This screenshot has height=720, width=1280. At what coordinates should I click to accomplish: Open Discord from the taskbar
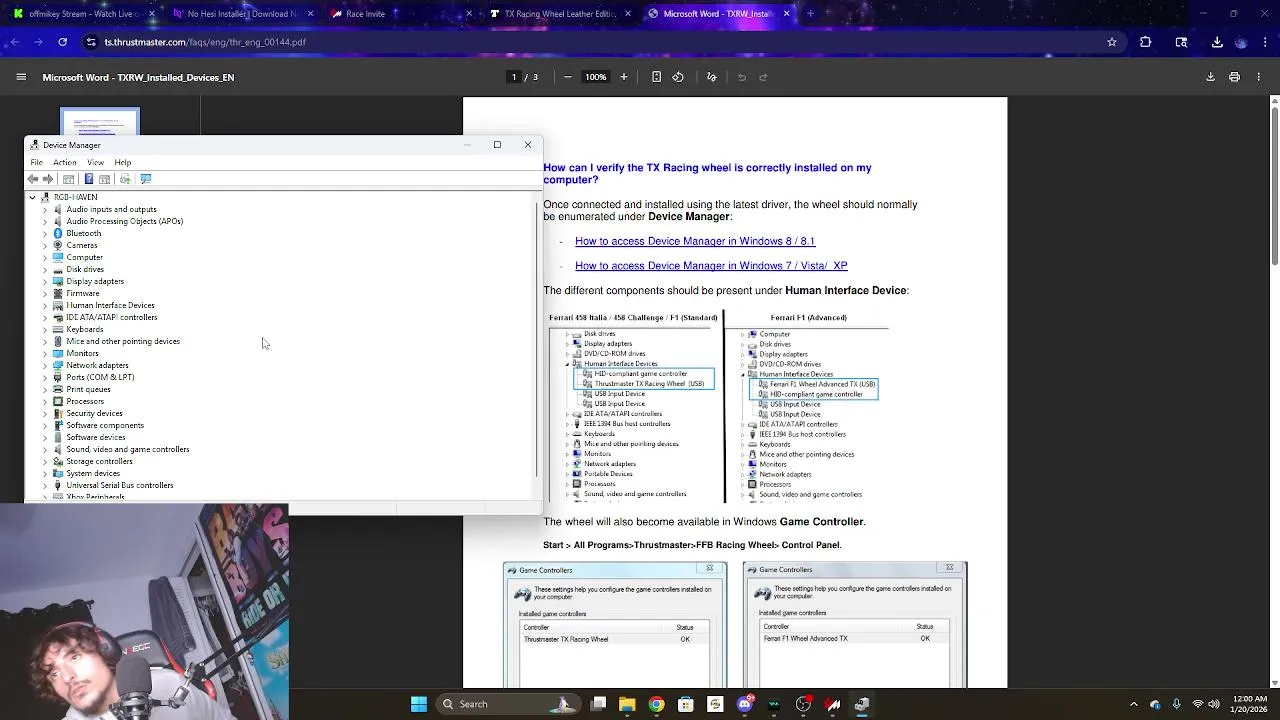(x=744, y=704)
